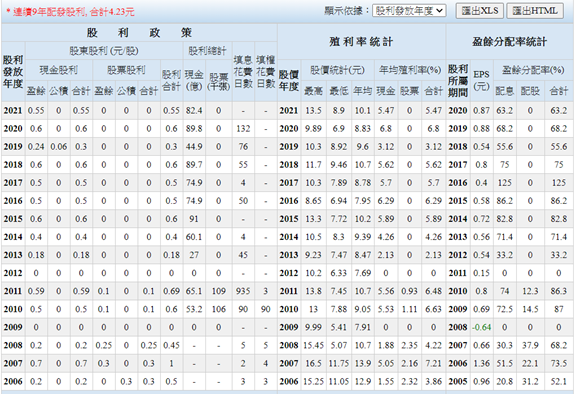This screenshot has height=394, width=576.
Task: Click the 89.7 cash total cell
Action: pos(194,165)
